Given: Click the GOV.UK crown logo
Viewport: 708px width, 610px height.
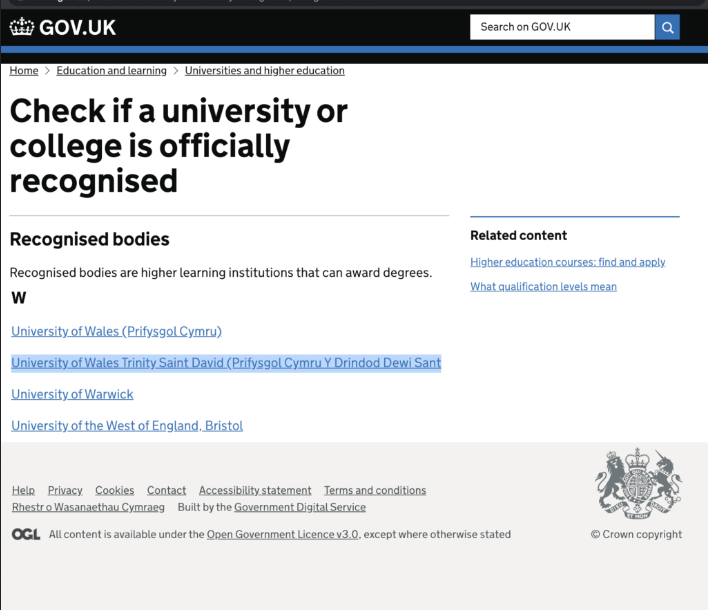Looking at the screenshot, I should 62,27.
